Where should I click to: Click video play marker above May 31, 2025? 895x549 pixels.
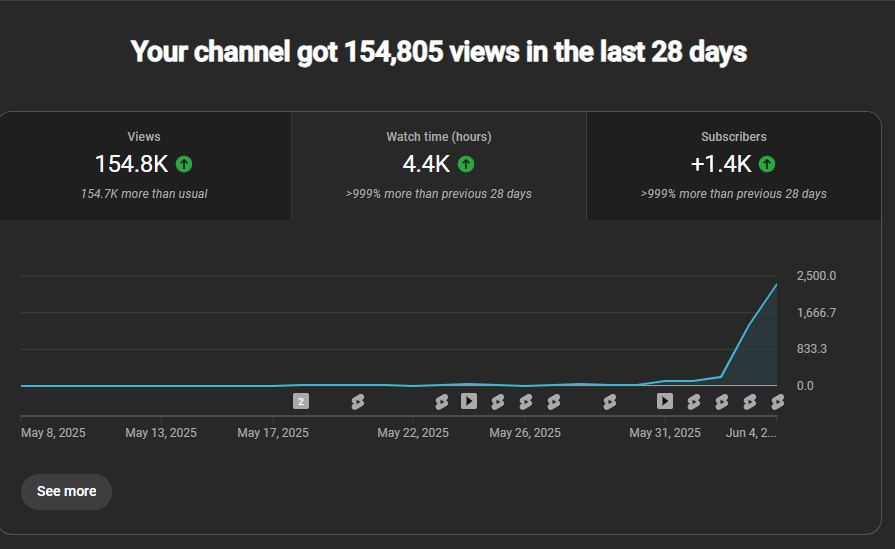(x=665, y=401)
